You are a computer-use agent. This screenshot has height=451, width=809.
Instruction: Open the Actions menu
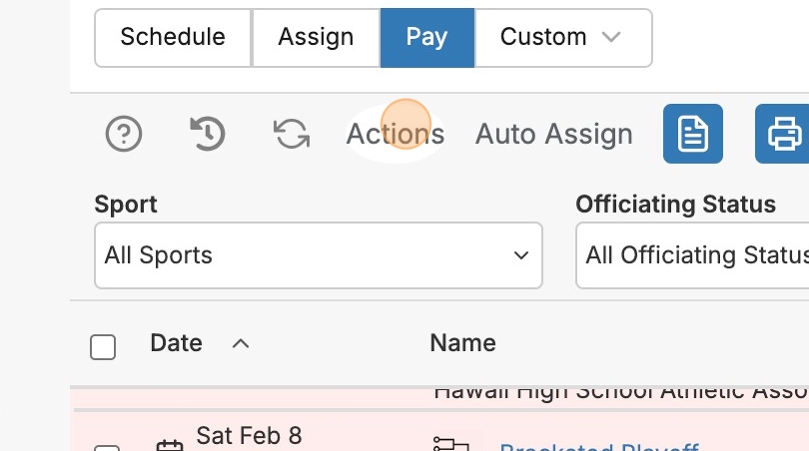(x=395, y=134)
